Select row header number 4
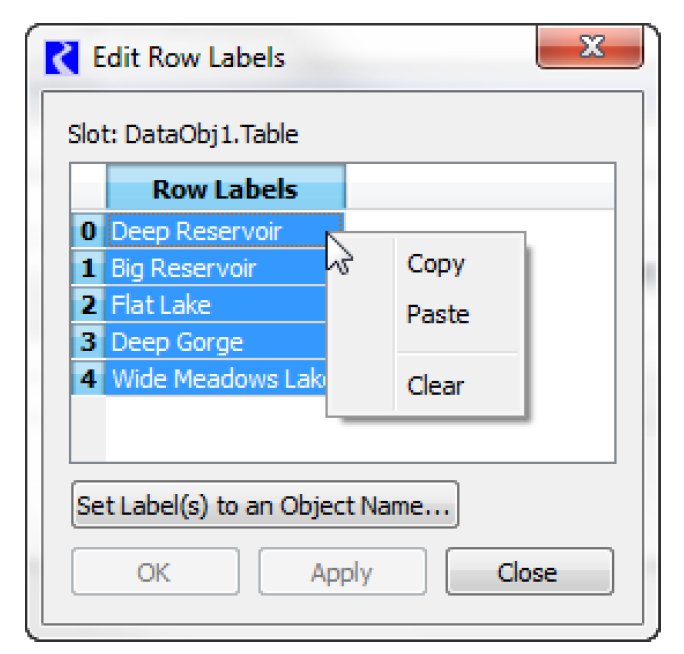 pos(88,379)
